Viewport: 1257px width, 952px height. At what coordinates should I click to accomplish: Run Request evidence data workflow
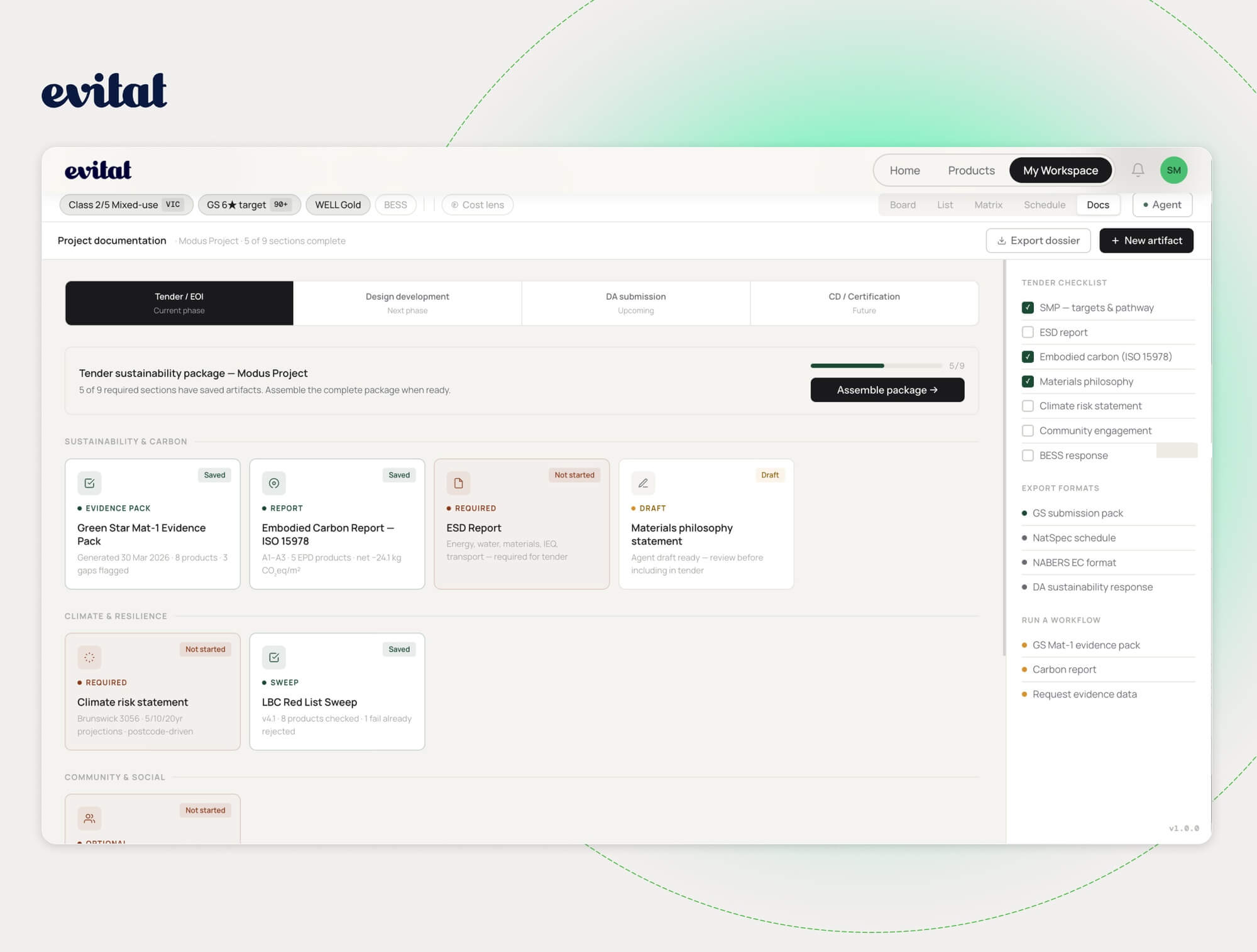coord(1109,694)
